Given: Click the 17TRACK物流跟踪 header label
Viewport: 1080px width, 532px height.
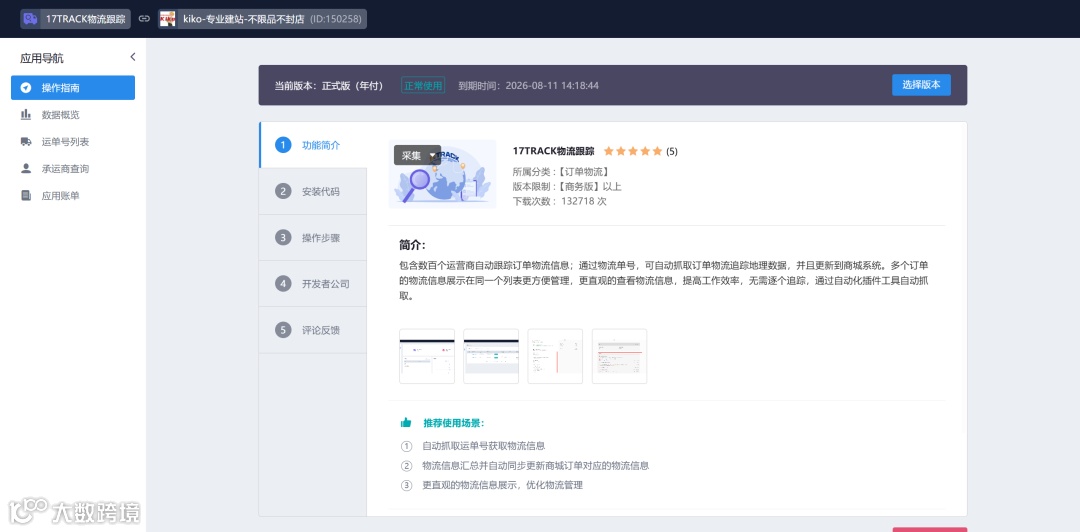Looking at the screenshot, I should 85,19.
